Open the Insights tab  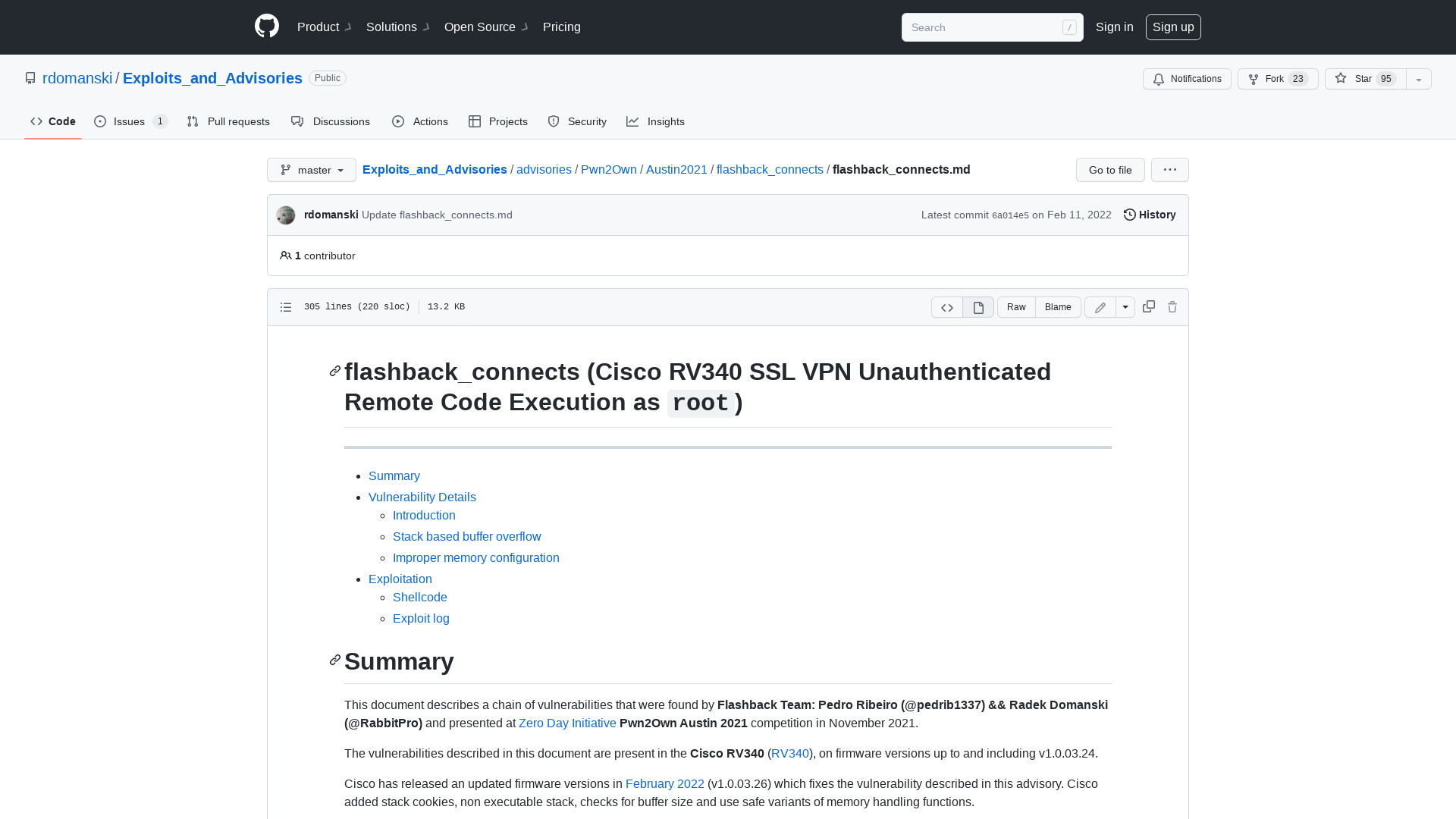(655, 121)
